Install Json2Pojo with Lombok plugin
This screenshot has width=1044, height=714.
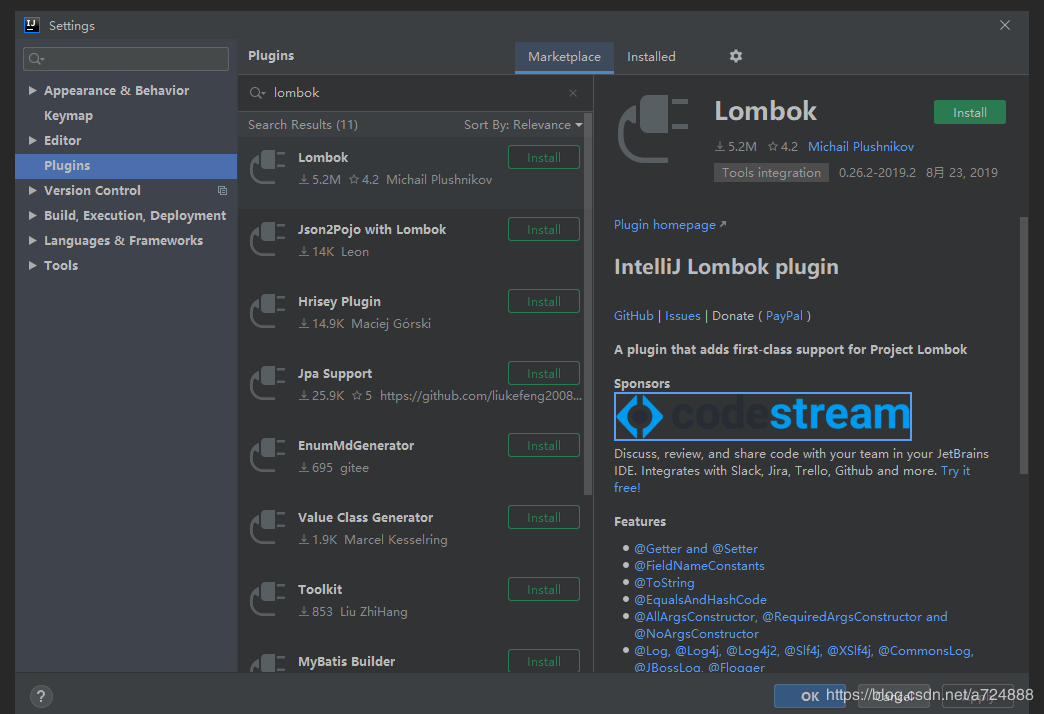pos(543,230)
